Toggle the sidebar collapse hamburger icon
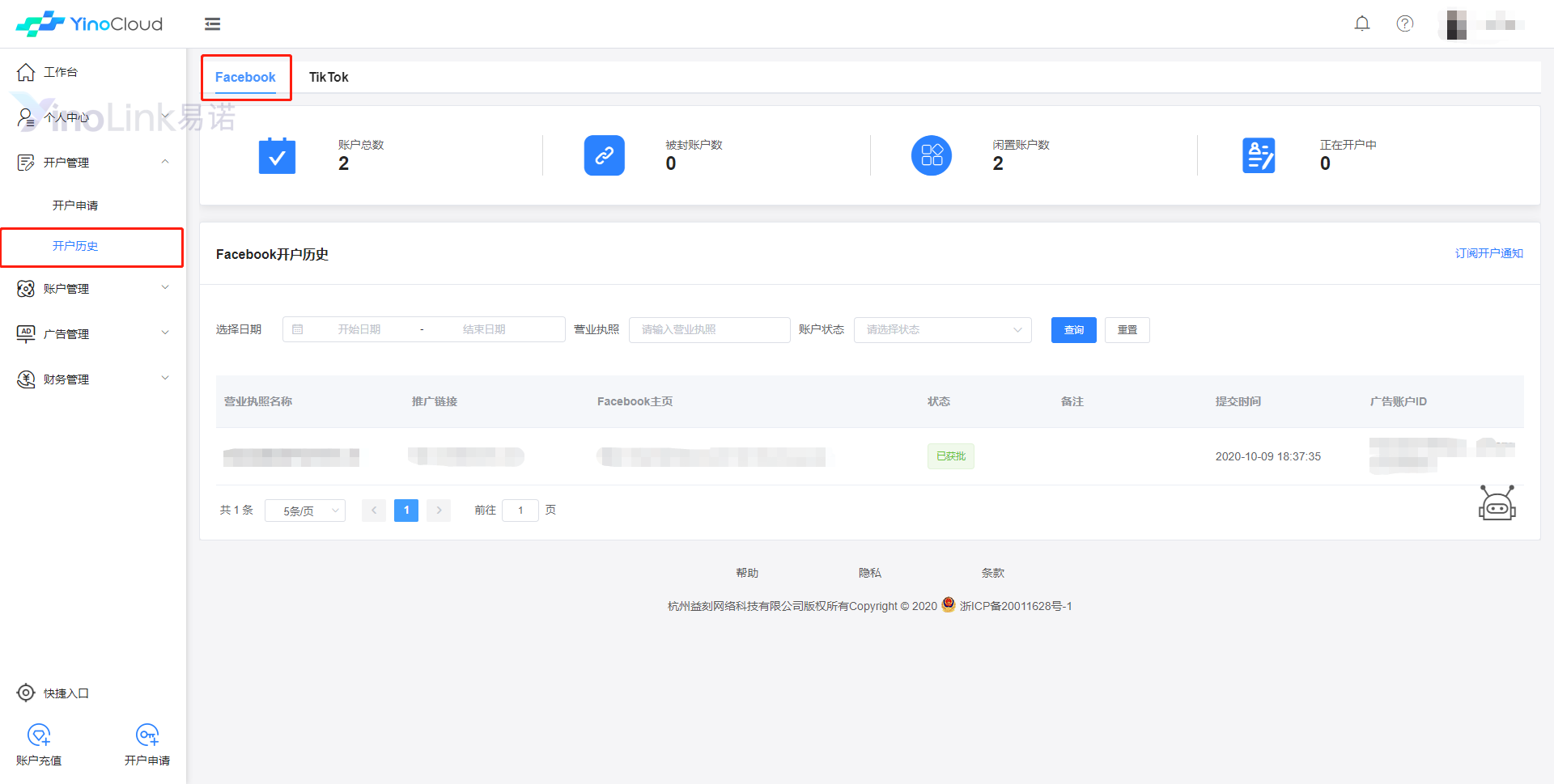 (x=213, y=24)
